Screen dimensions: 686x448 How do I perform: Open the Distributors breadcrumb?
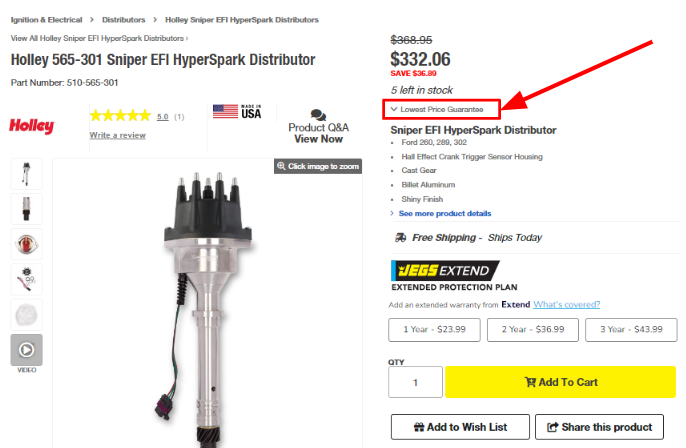pos(123,19)
